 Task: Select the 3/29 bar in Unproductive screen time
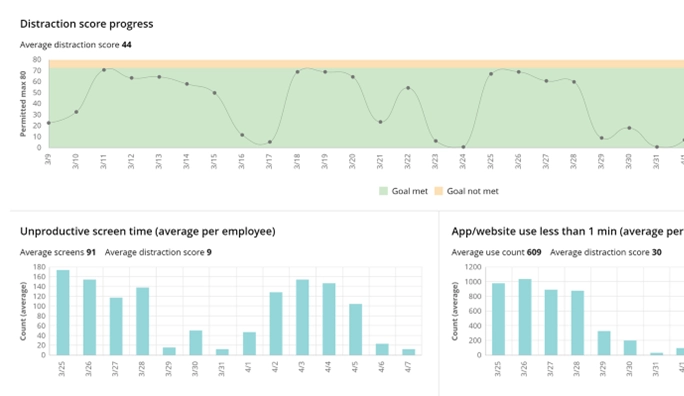tap(169, 351)
